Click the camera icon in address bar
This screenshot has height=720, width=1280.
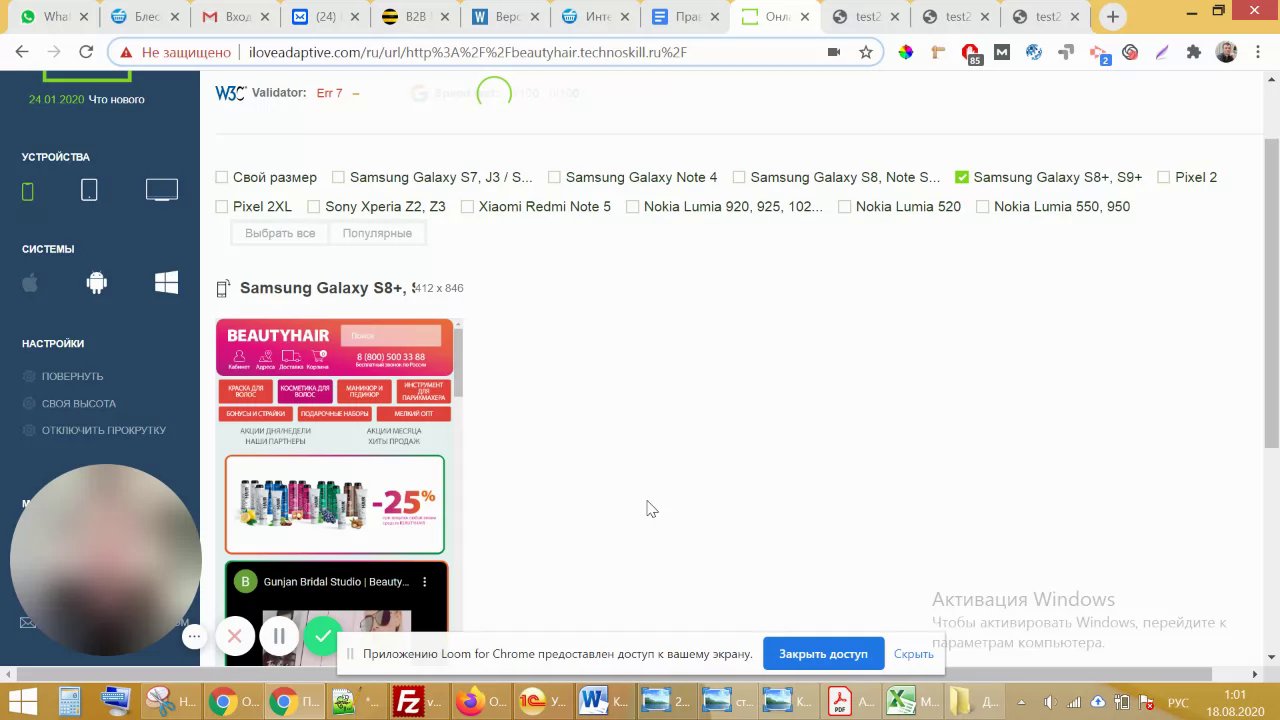coord(834,52)
